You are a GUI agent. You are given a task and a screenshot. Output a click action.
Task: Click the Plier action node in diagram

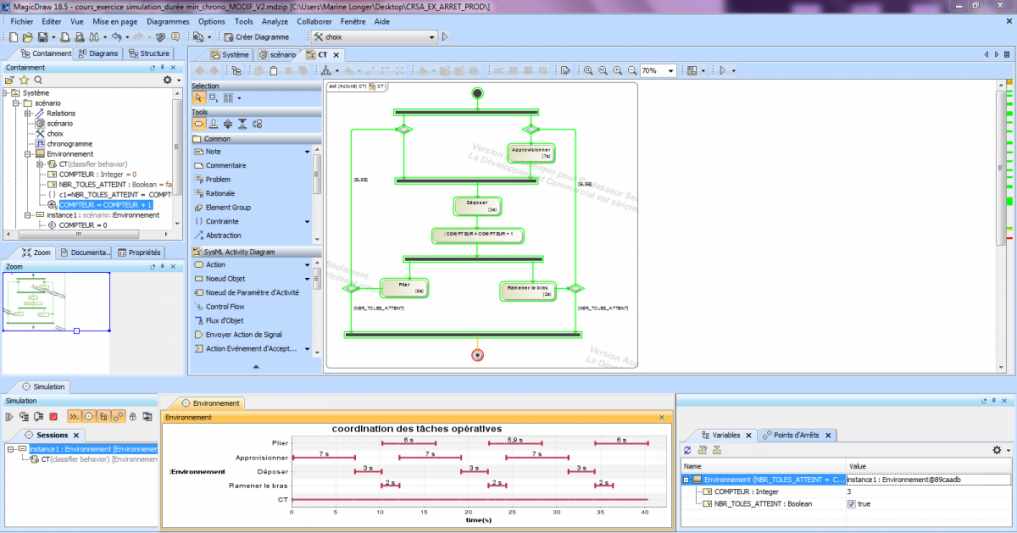coord(403,288)
